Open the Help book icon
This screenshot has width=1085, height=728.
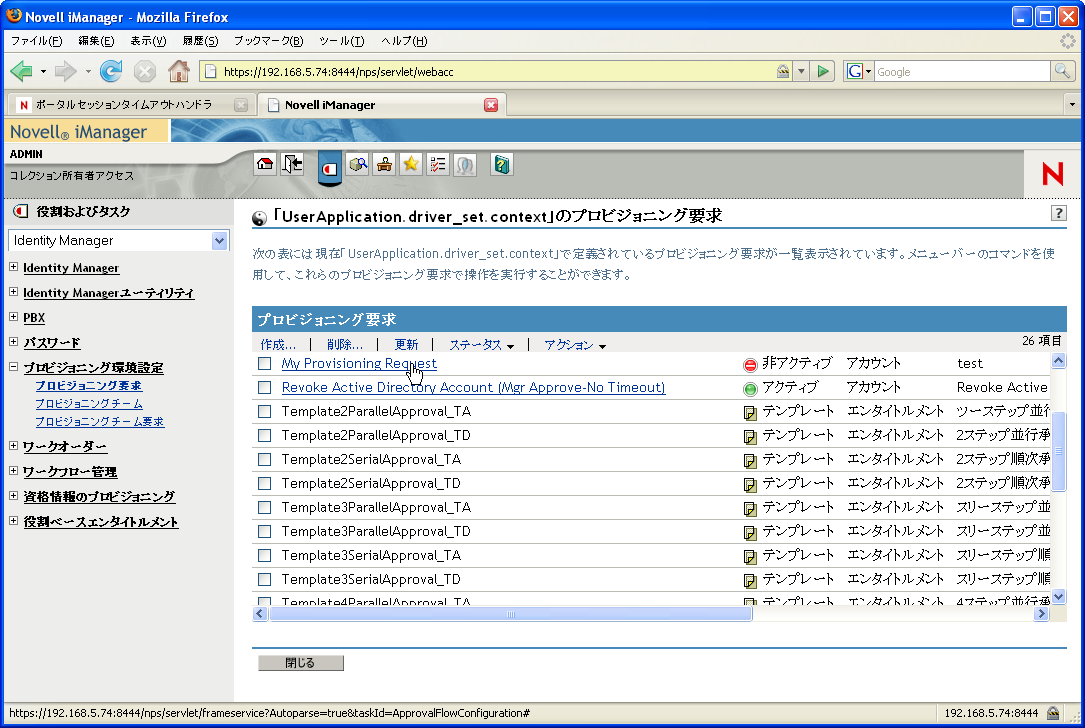point(502,165)
